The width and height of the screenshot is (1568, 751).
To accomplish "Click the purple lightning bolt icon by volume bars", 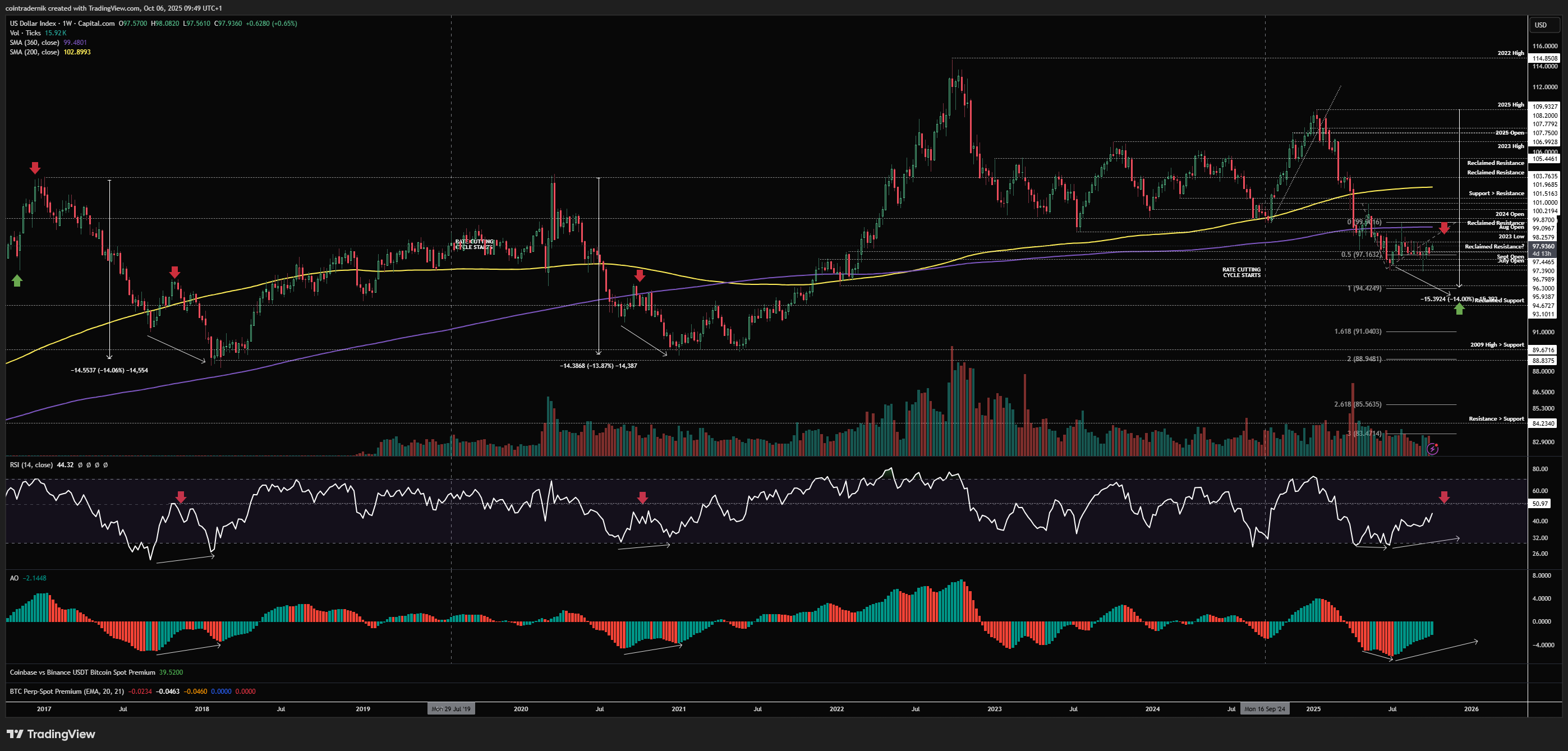I will [1432, 449].
